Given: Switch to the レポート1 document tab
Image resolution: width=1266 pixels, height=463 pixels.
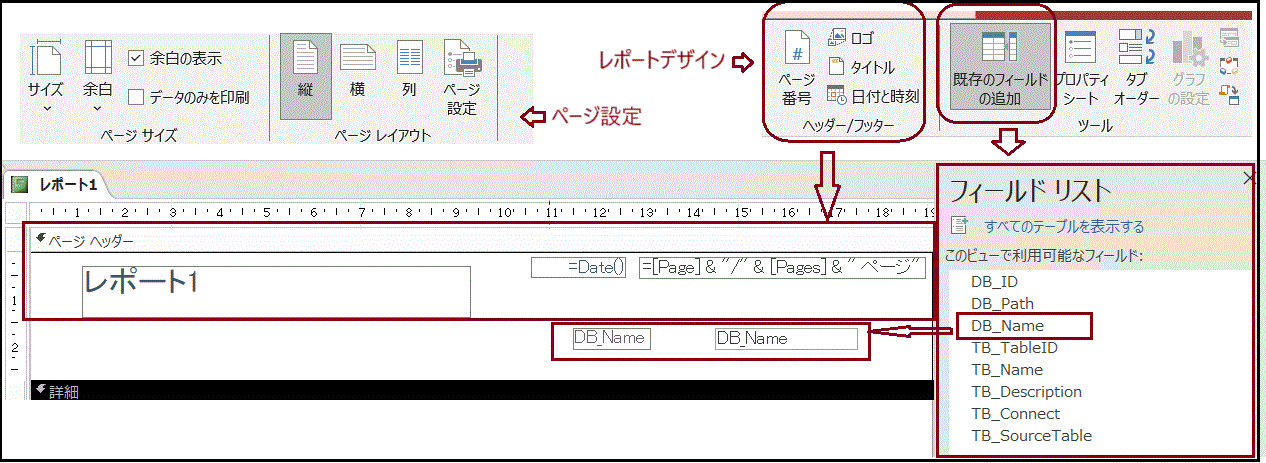Looking at the screenshot, I should click(x=56, y=185).
